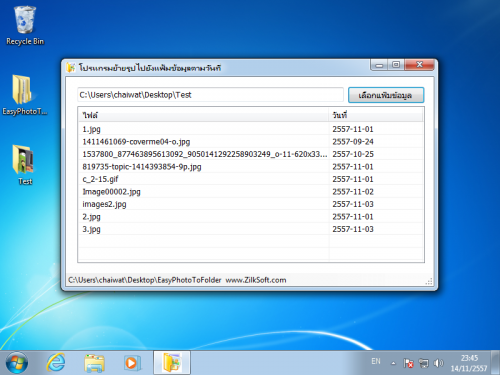500x375 pixels.
Task: Click the select-folder button beside the path
Action: click(386, 95)
